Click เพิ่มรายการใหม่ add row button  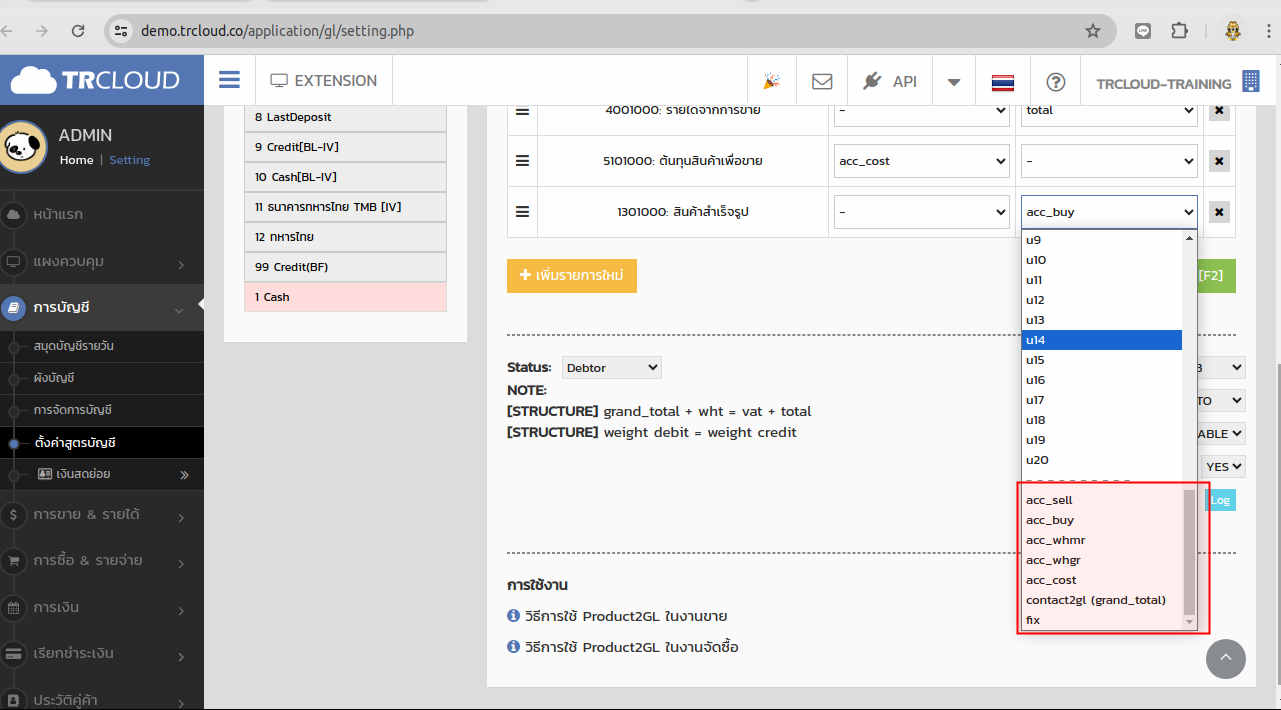(x=572, y=276)
